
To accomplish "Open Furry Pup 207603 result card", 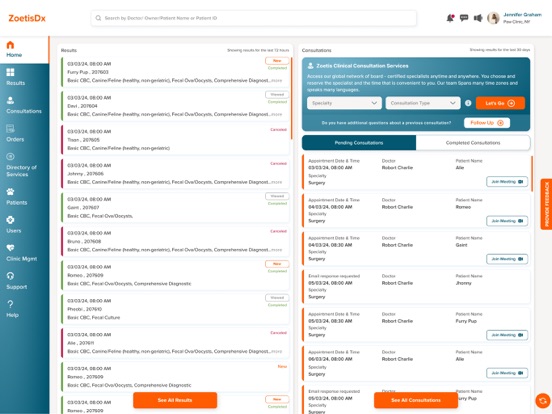I will (x=175, y=72).
